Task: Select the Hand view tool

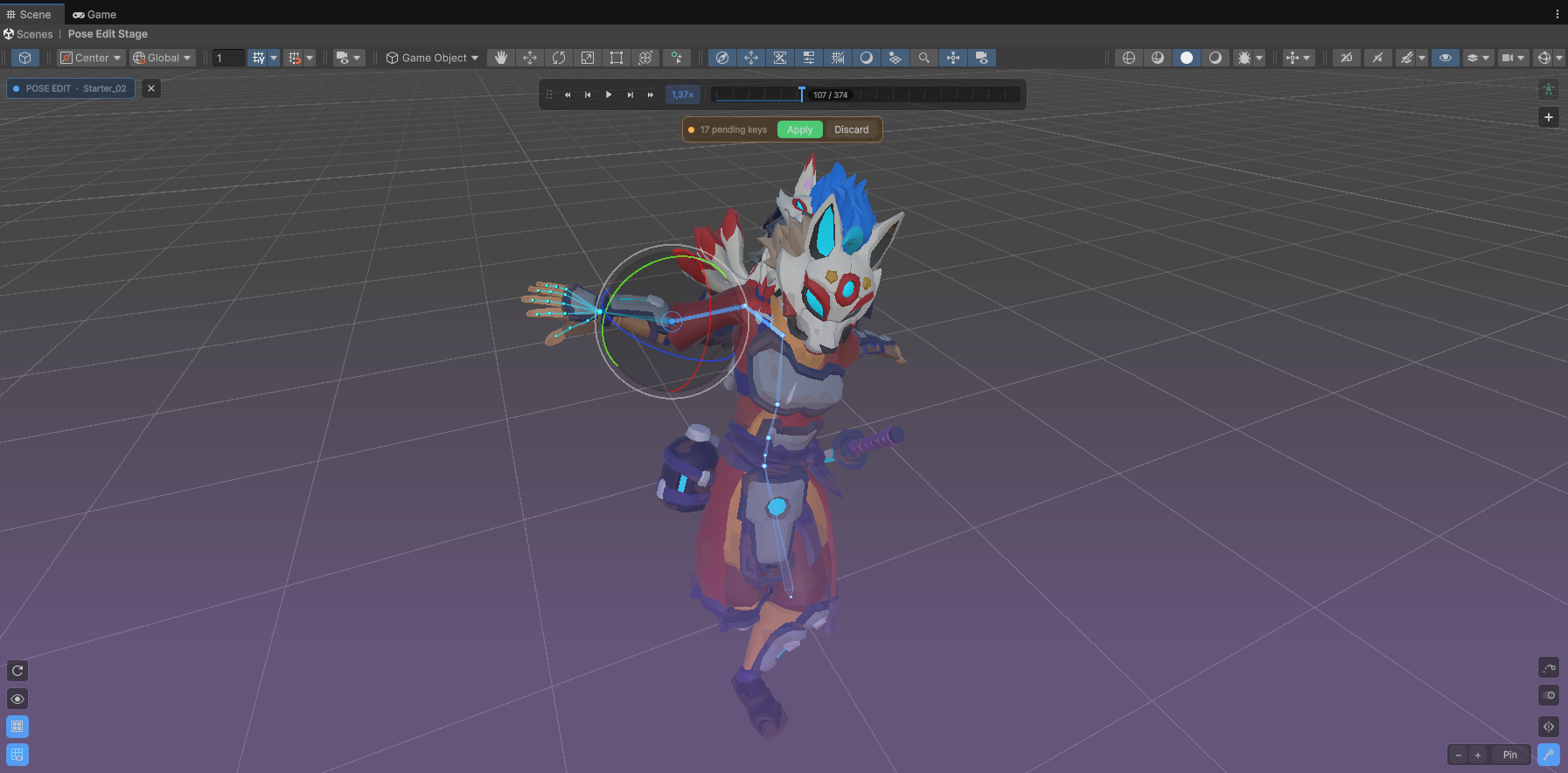Action: (x=501, y=58)
